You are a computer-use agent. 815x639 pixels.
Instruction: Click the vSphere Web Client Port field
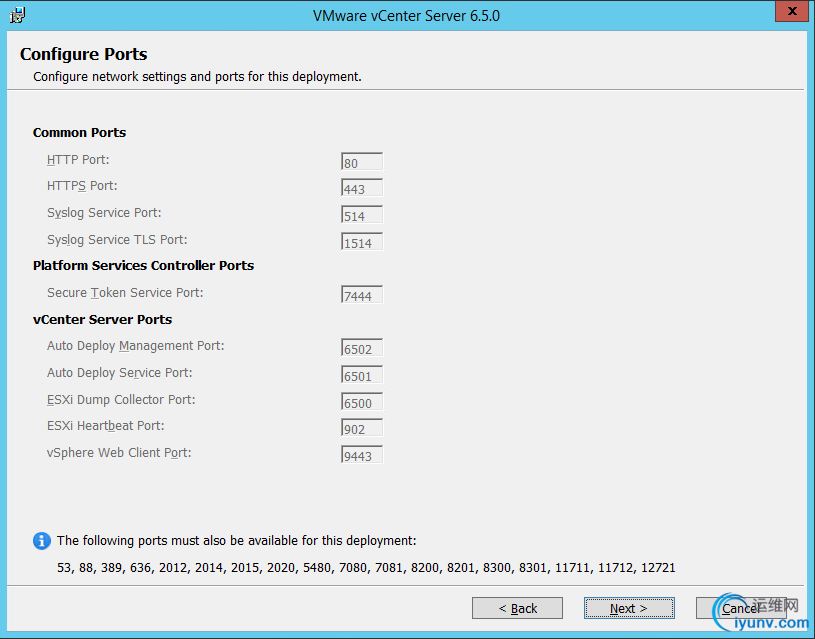pyautogui.click(x=361, y=455)
